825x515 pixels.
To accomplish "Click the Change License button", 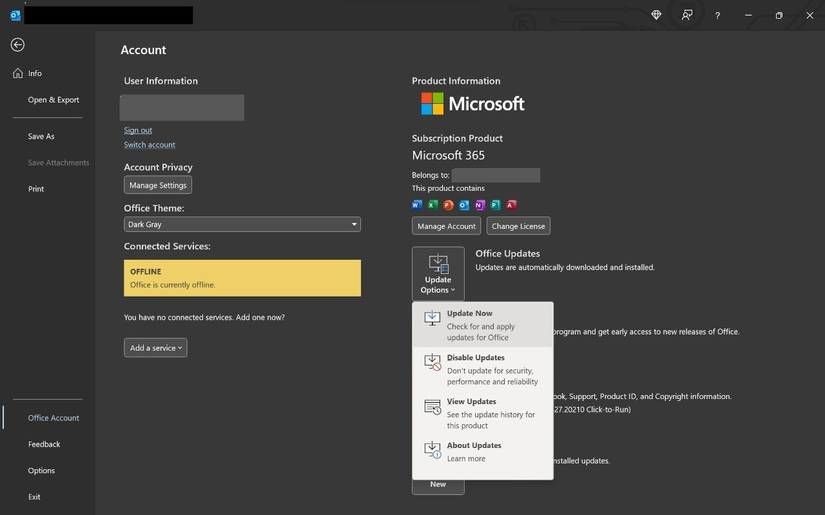I will point(518,226).
